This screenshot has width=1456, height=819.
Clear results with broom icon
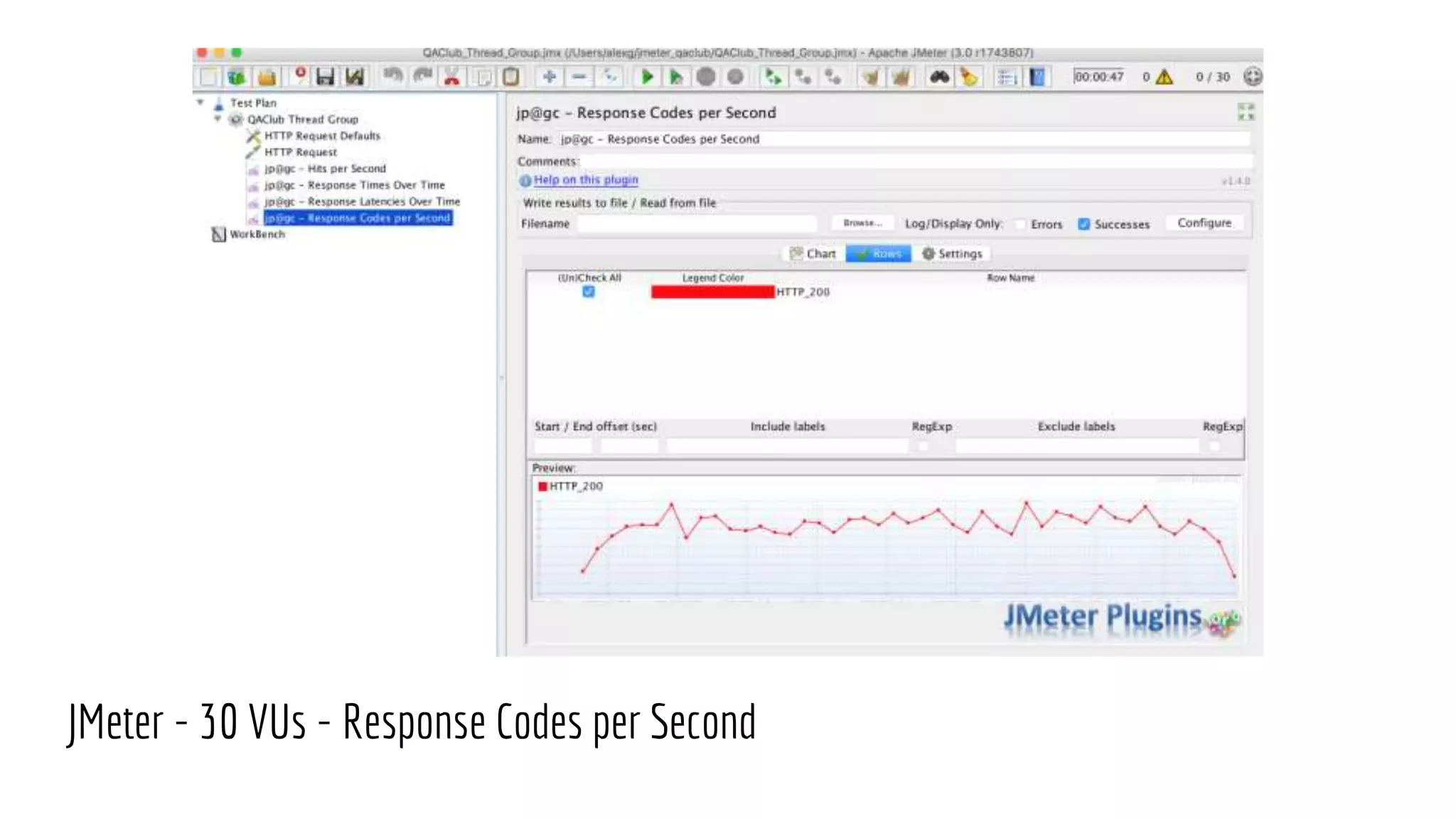click(870, 77)
